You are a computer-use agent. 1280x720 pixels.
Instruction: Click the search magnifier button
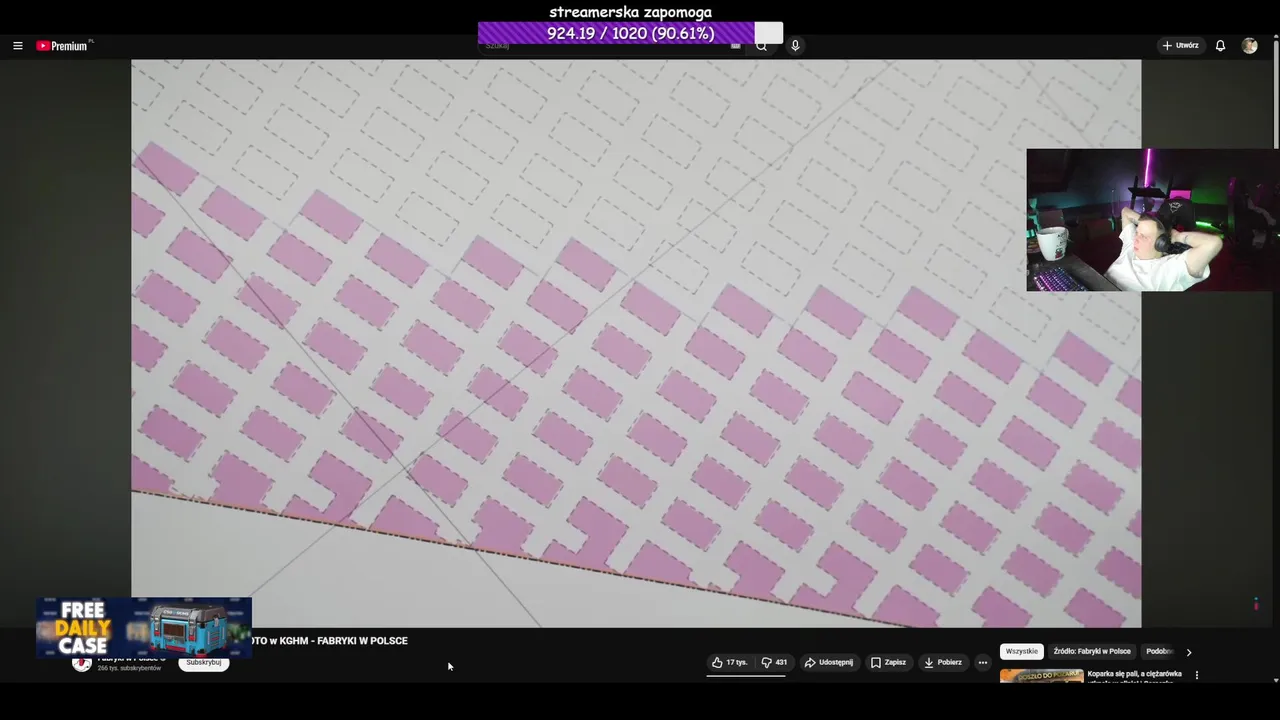(x=761, y=46)
